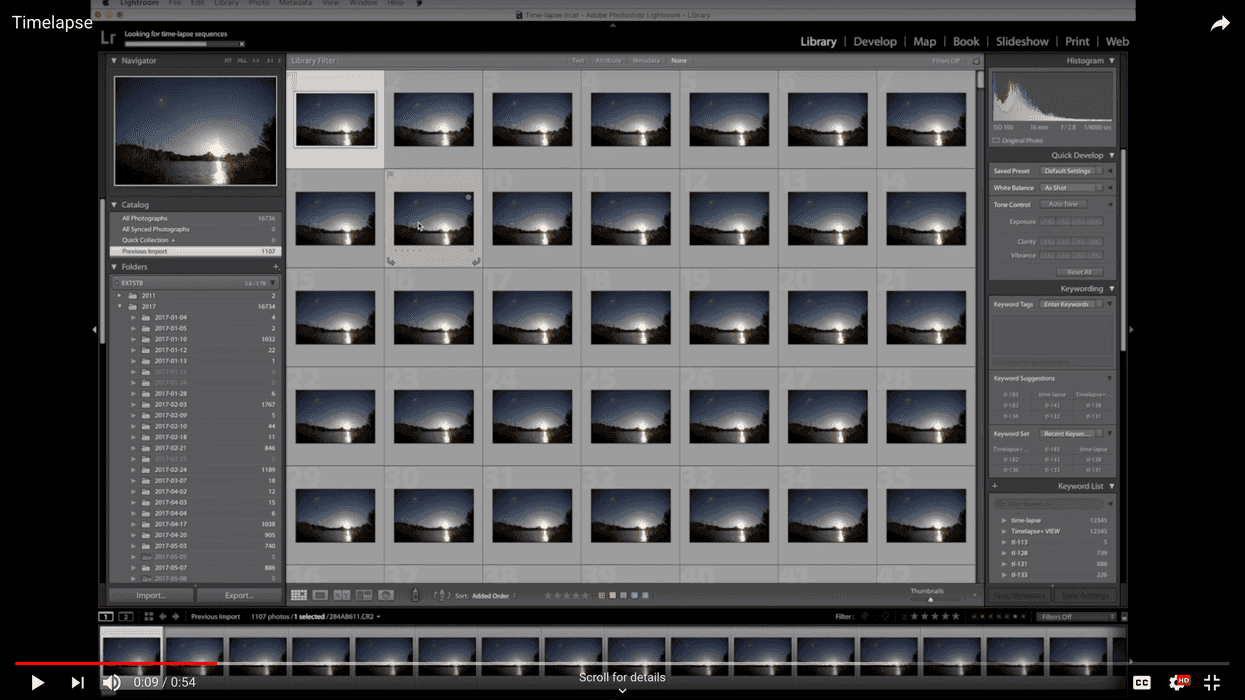Play the video
Viewport: 1245px width, 700px height.
(37, 682)
